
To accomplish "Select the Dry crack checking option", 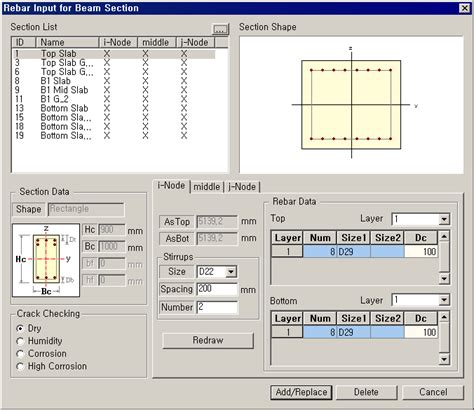I will [x=20, y=328].
